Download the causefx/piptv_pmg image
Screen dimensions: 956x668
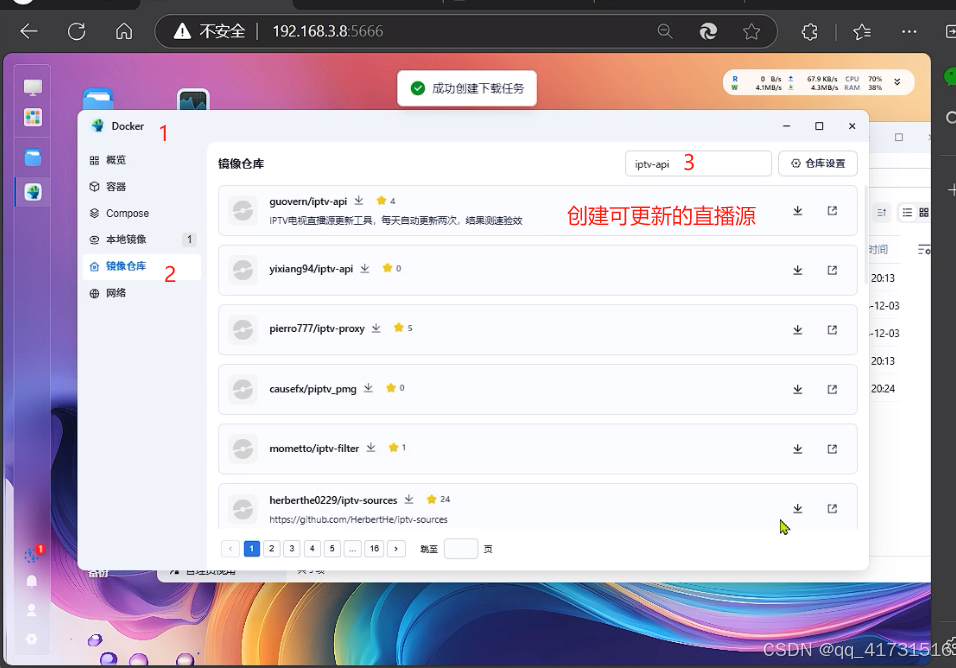[797, 389]
